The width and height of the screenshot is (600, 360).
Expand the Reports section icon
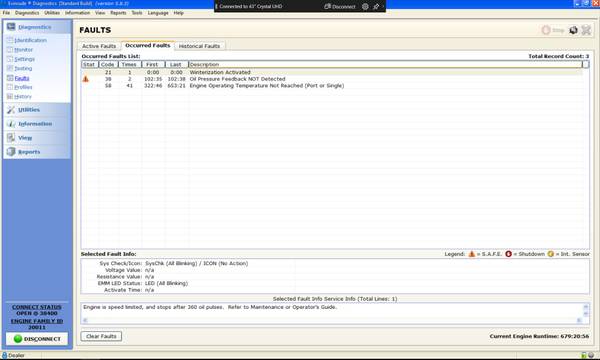pyautogui.click(x=11, y=151)
